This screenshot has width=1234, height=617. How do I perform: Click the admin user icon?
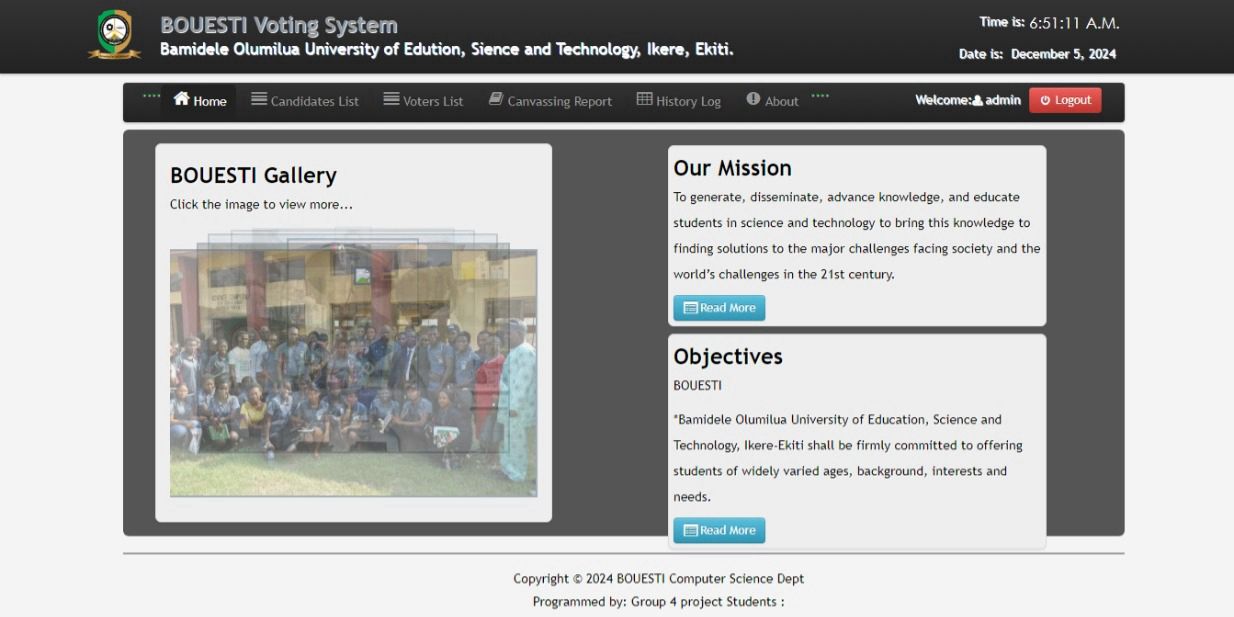pos(978,100)
